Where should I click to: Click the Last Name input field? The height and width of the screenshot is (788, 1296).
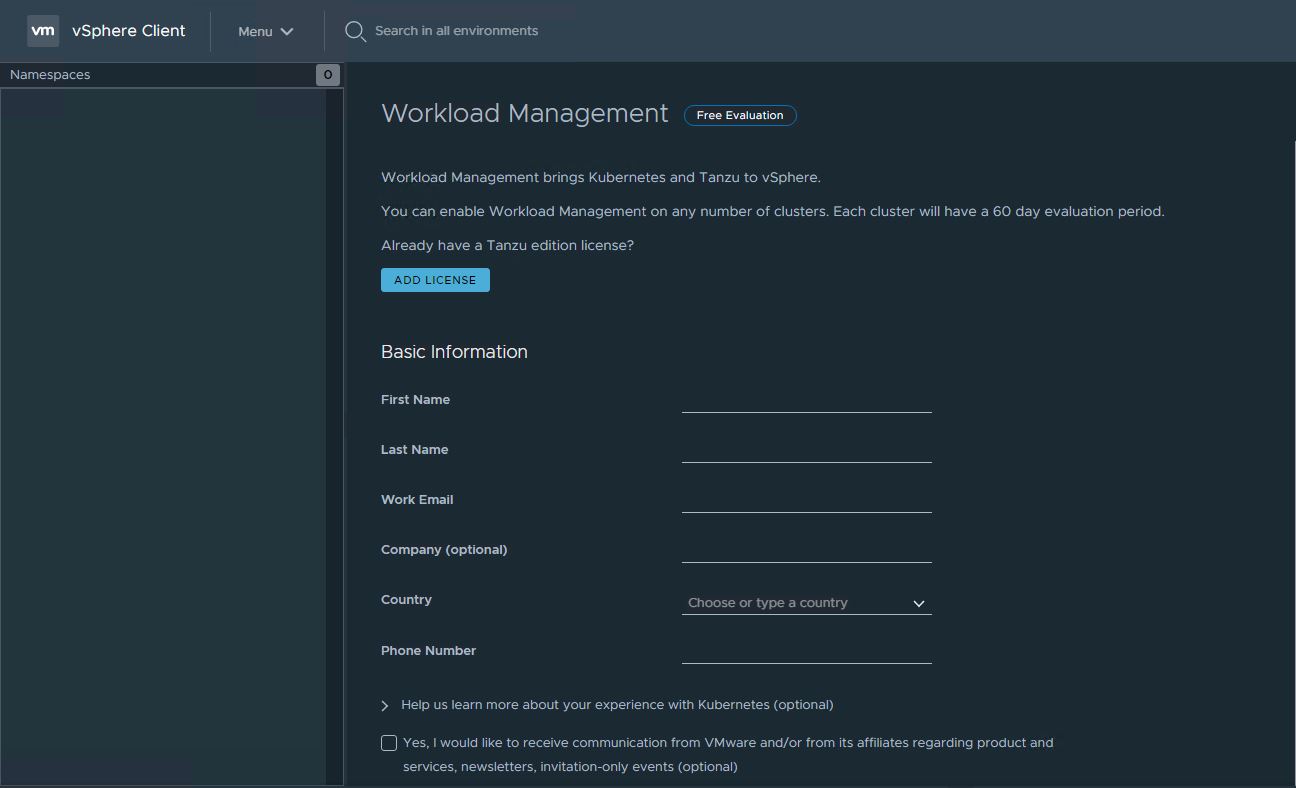[x=806, y=450]
